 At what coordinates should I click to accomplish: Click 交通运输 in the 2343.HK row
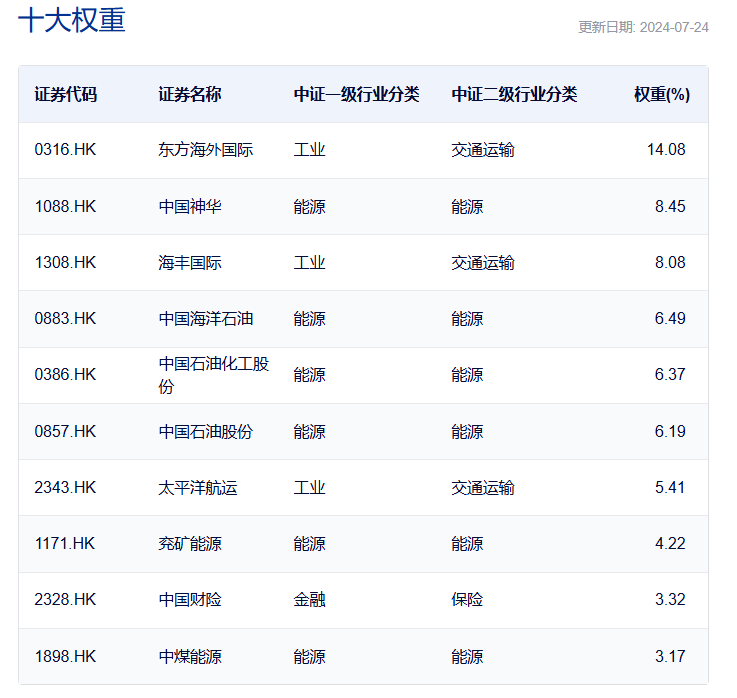pyautogui.click(x=483, y=487)
